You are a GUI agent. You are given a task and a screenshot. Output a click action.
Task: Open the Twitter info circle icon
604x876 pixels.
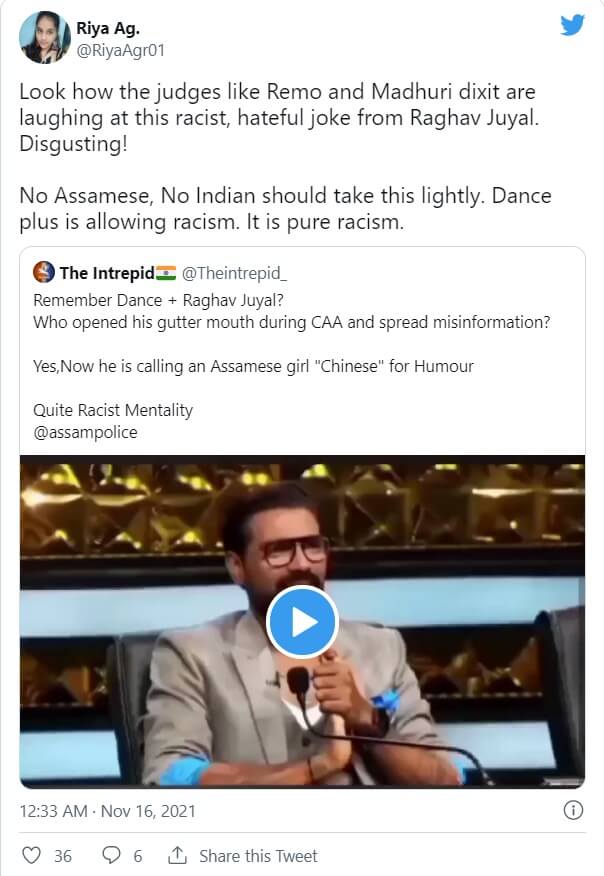click(573, 809)
